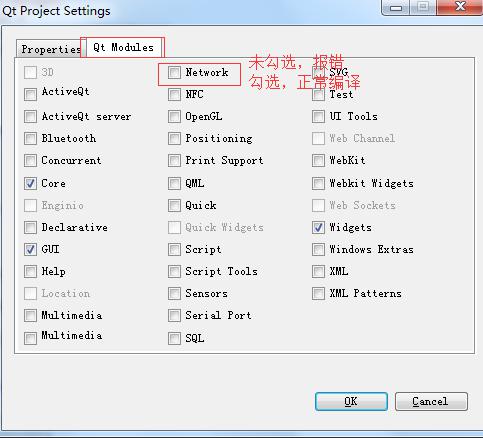Check the ActiveQt server module
The height and width of the screenshot is (438, 483).
click(x=30, y=117)
